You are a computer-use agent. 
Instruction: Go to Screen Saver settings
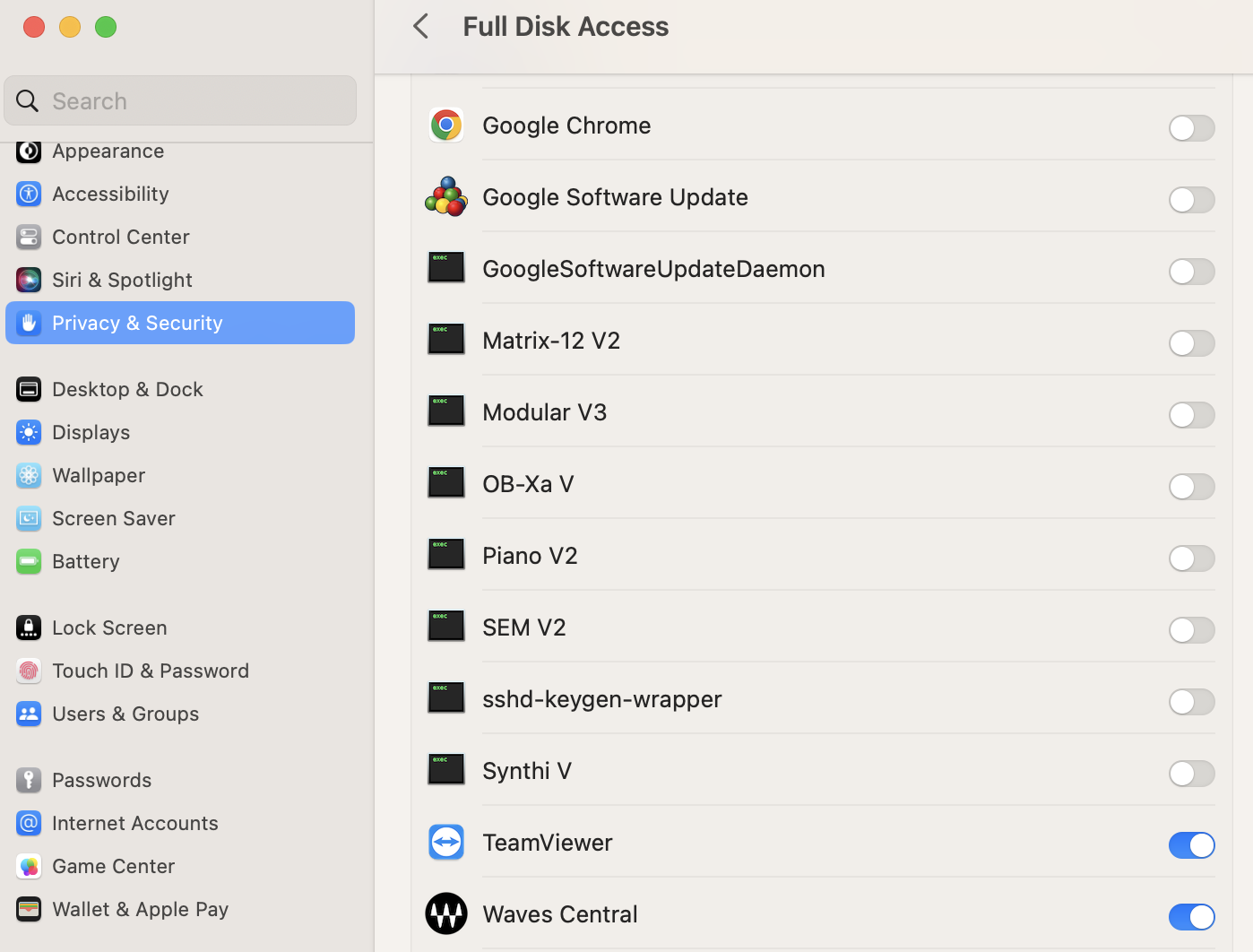180,518
